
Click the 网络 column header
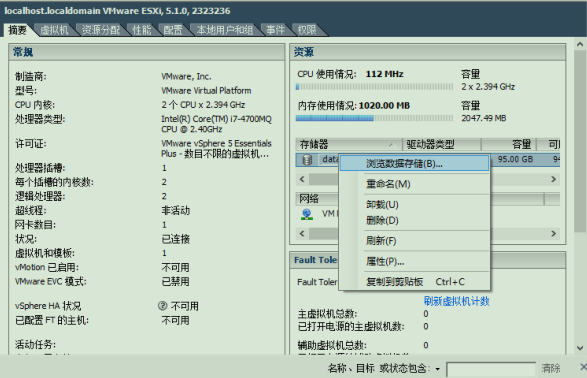tap(317, 199)
